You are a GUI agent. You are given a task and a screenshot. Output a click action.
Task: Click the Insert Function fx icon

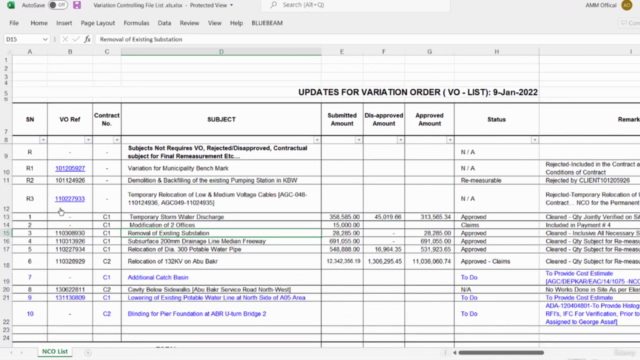tap(87, 39)
